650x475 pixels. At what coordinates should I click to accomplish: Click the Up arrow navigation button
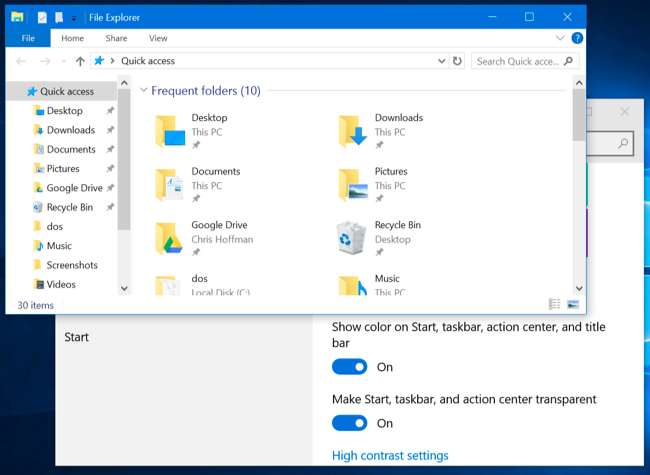tap(80, 61)
